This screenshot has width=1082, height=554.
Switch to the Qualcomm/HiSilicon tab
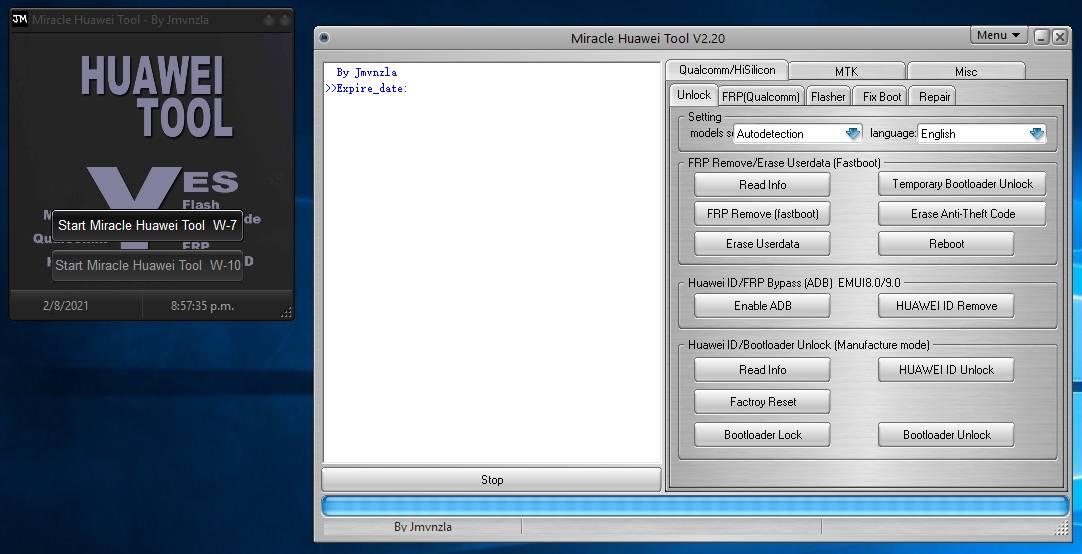pyautogui.click(x=727, y=70)
